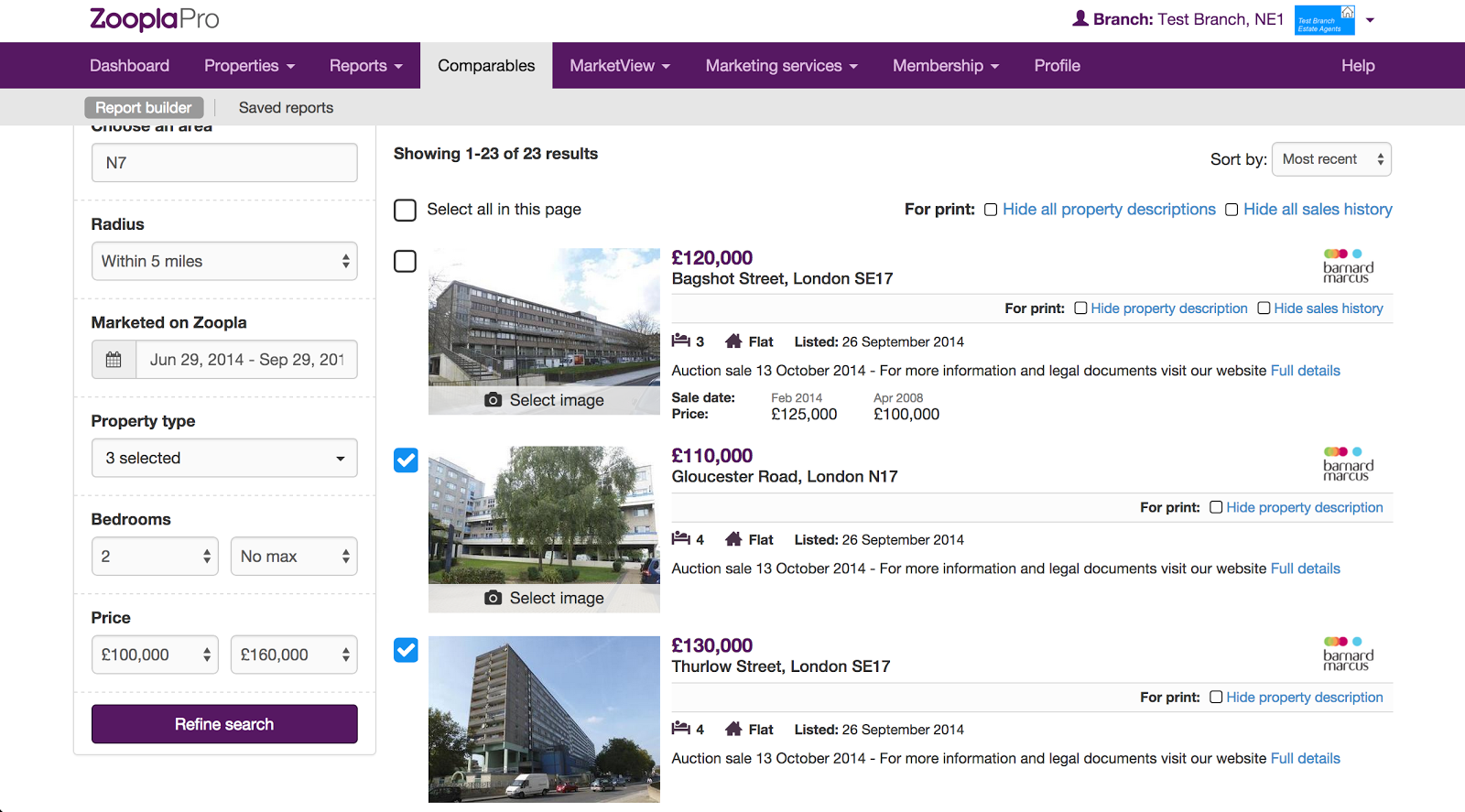Open the MarketView menu
Viewport: 1465px width, 812px height.
coord(620,66)
